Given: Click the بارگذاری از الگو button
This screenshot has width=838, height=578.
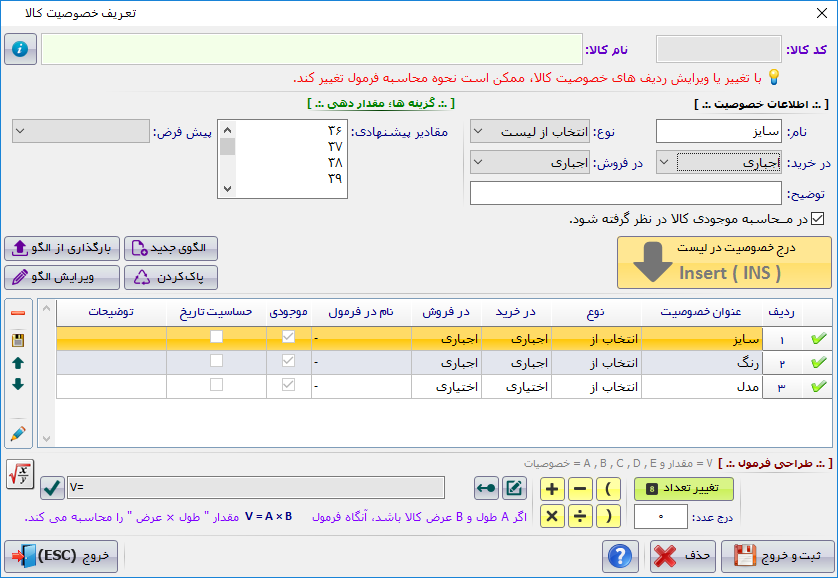Looking at the screenshot, I should [x=62, y=248].
